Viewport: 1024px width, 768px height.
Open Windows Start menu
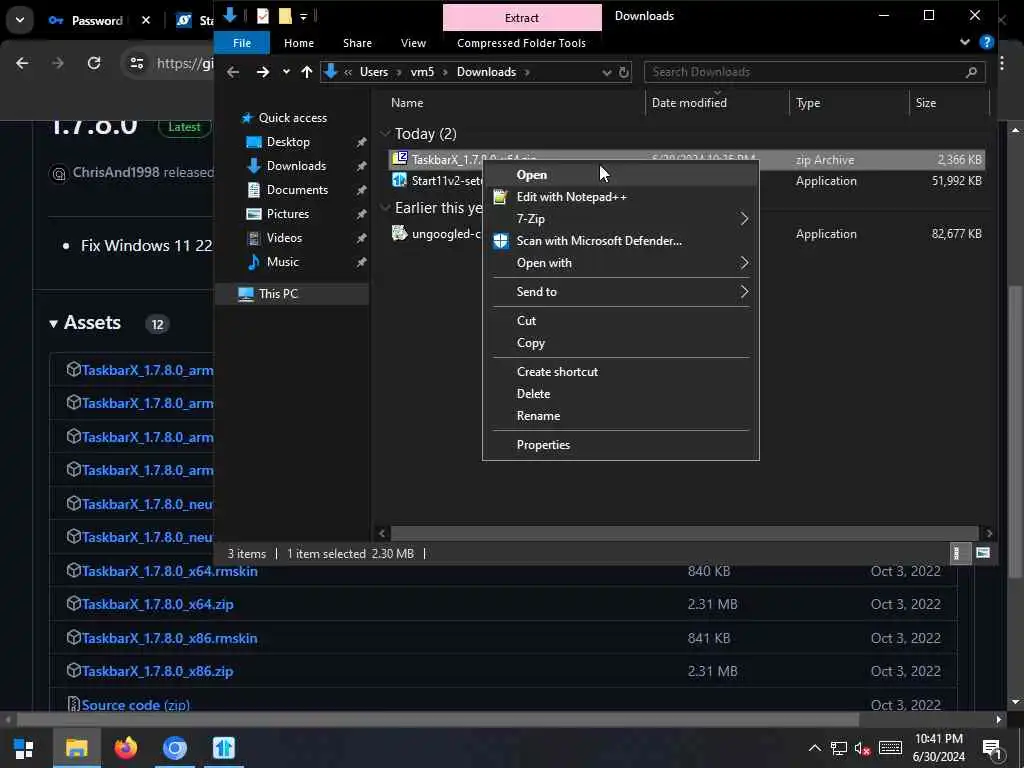tap(24, 748)
